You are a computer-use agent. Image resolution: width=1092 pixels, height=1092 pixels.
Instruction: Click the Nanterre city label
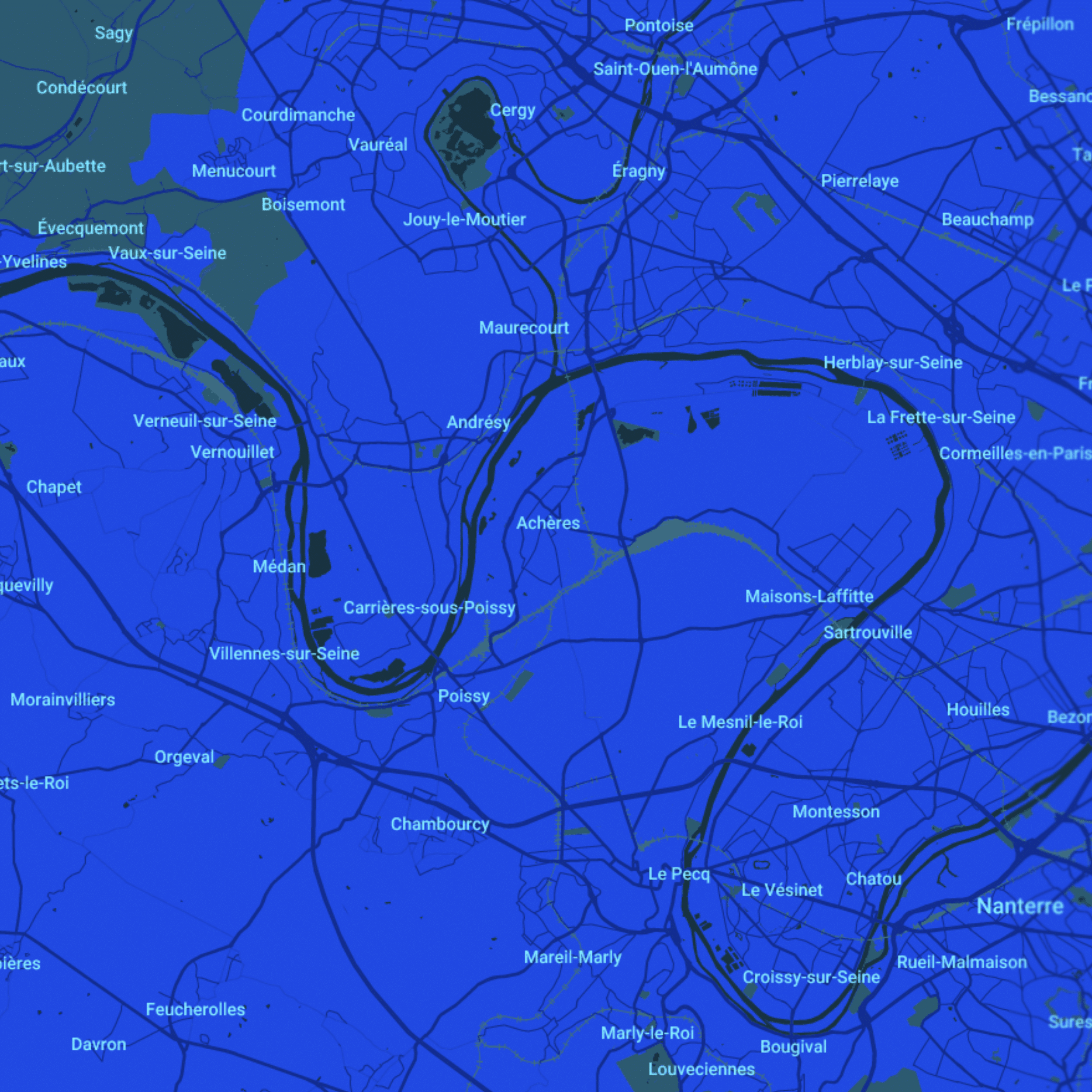click(x=1020, y=906)
